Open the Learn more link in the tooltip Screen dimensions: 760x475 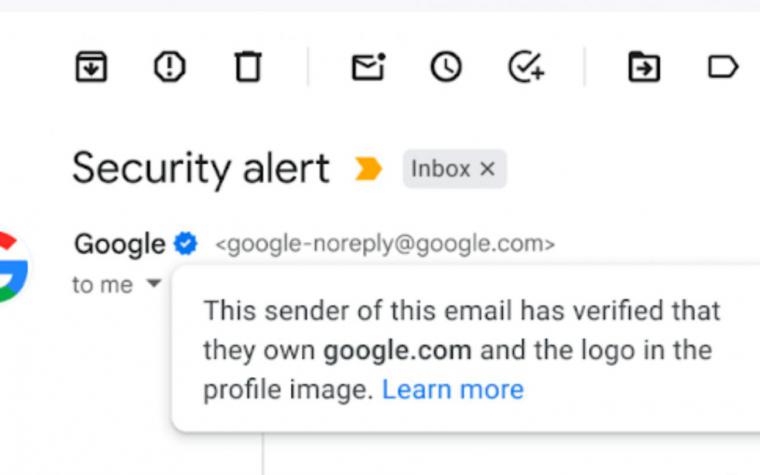point(453,389)
